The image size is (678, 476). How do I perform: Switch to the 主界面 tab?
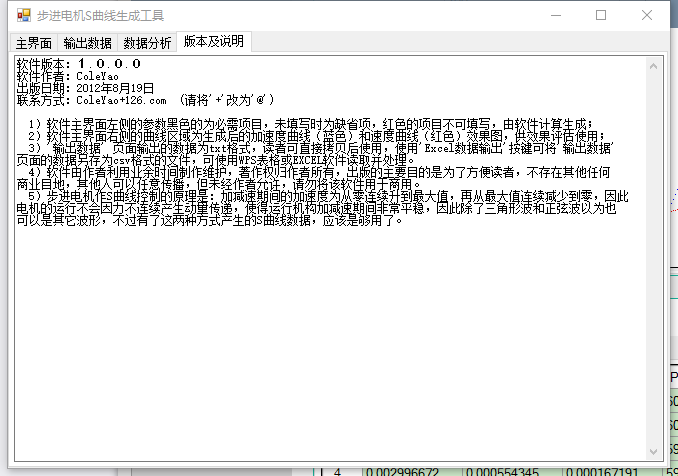[x=34, y=43]
